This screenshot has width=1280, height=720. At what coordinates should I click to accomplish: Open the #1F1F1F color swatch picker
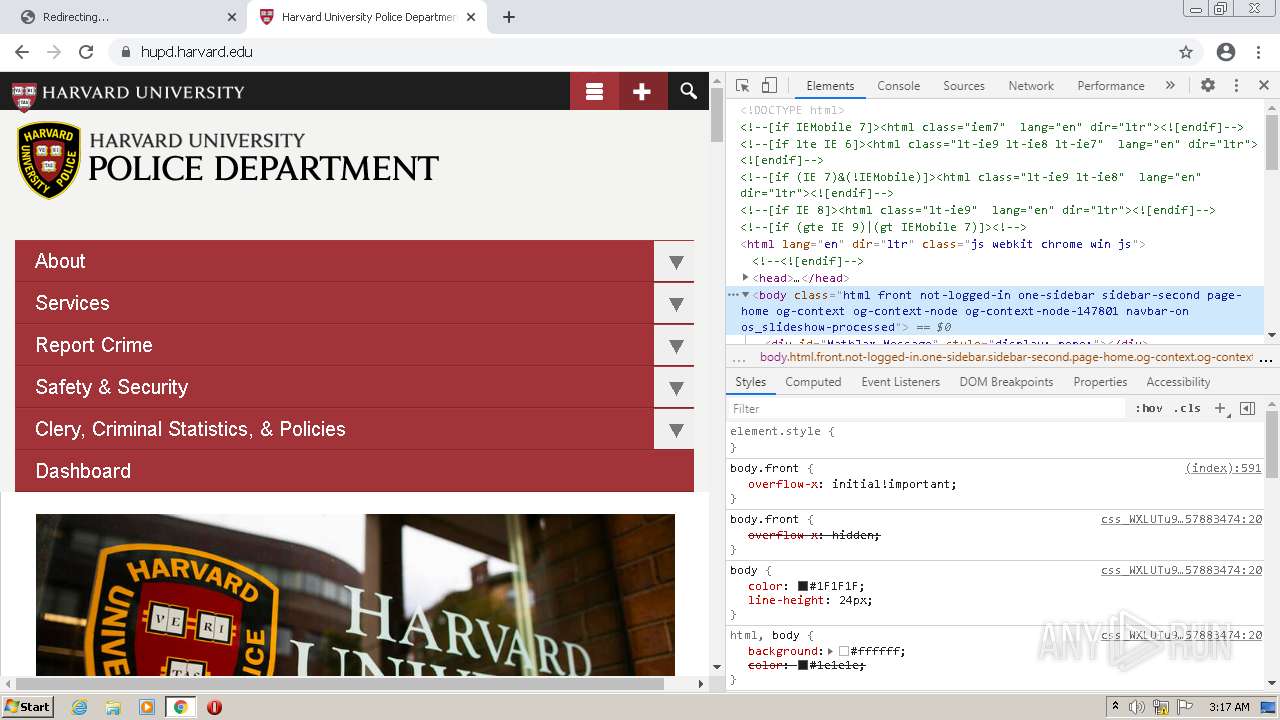coord(803,586)
